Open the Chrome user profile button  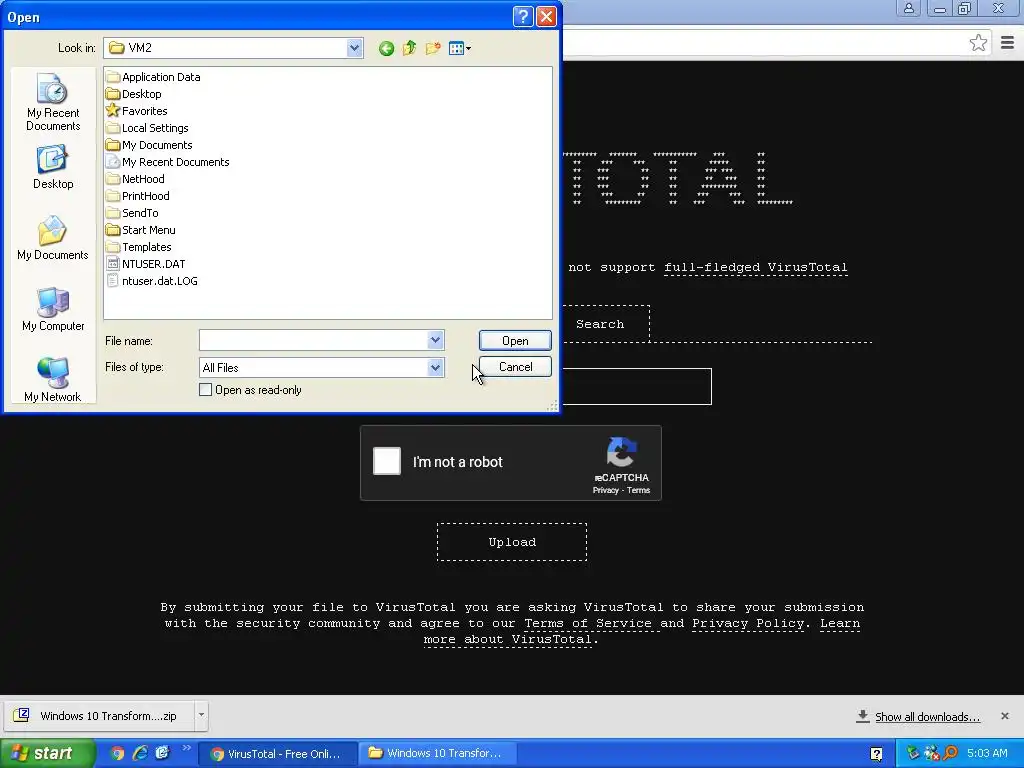click(908, 8)
